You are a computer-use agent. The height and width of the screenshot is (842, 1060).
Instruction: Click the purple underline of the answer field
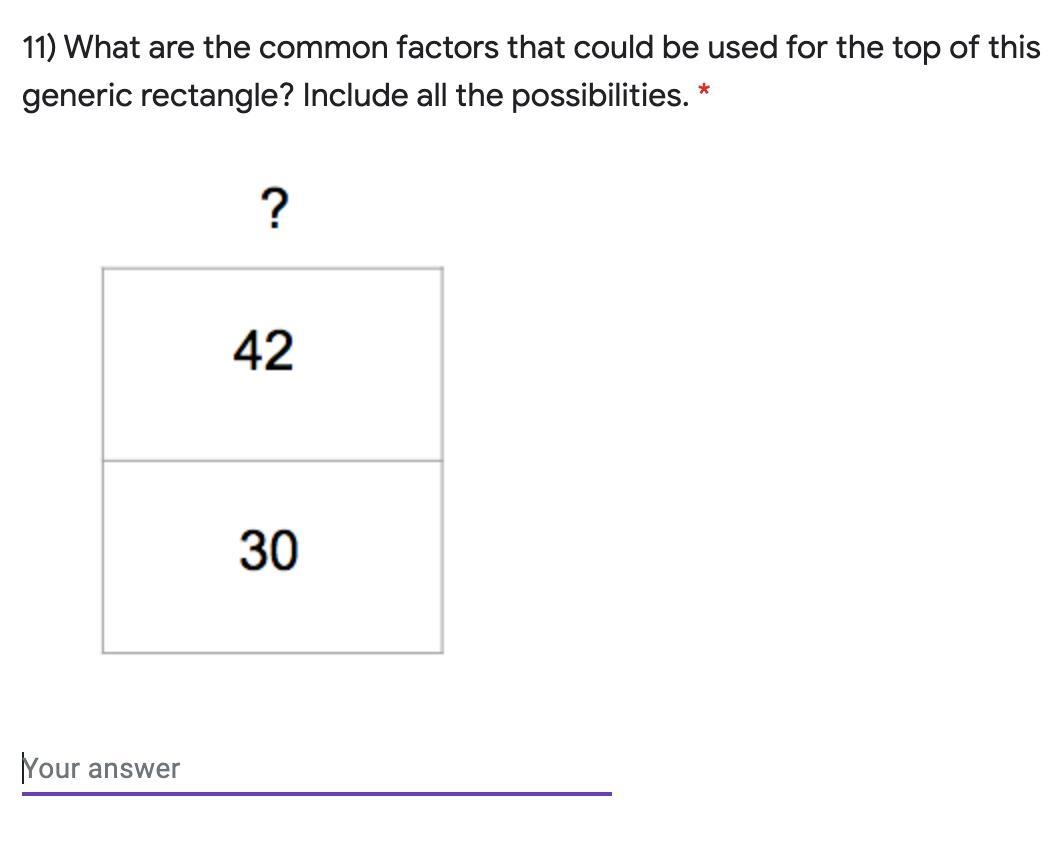point(316,793)
